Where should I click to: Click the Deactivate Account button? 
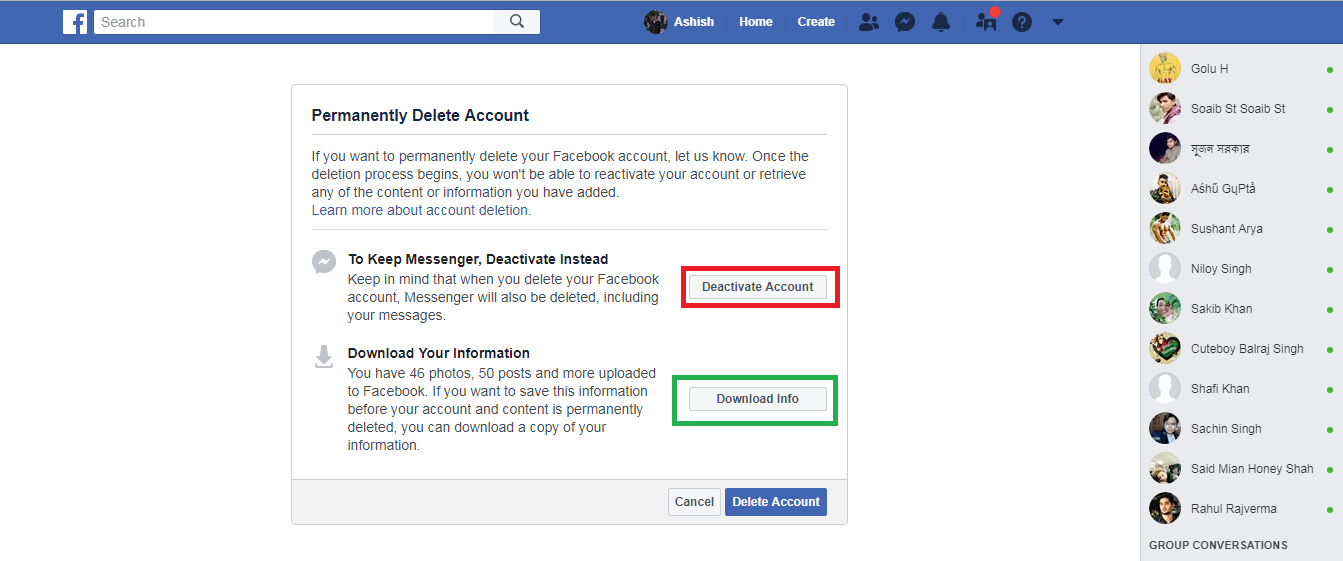758,287
